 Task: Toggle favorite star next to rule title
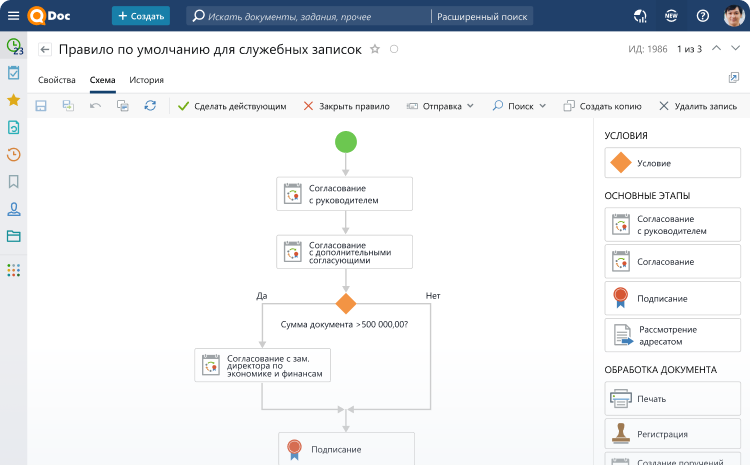pyautogui.click(x=375, y=49)
